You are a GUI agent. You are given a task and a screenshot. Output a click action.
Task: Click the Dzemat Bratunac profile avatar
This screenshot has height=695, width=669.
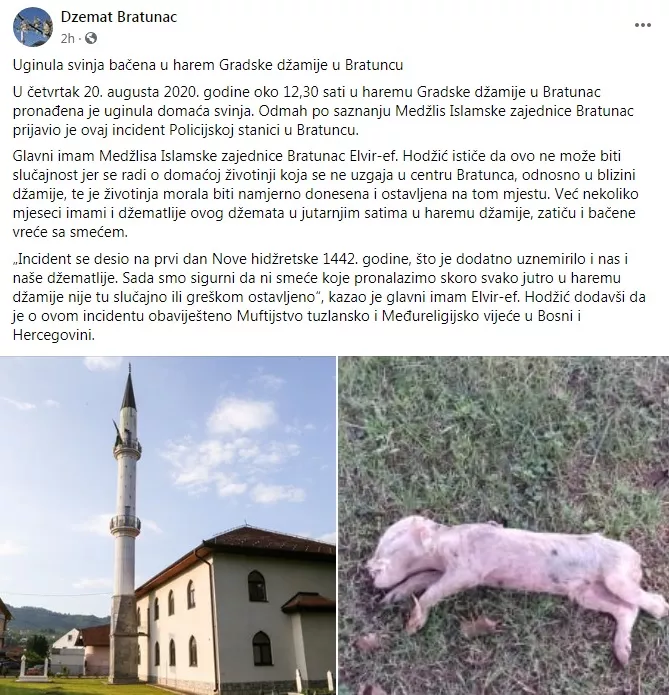(33, 27)
